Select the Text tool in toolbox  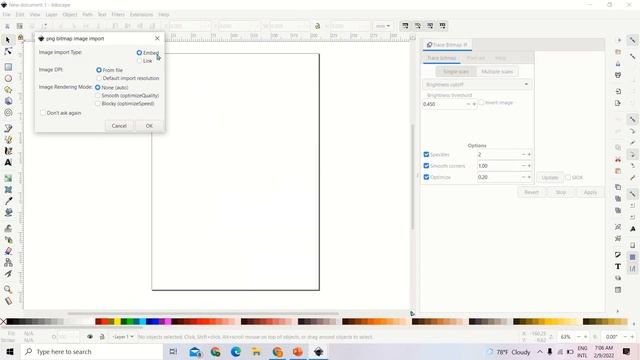[x=8, y=162]
